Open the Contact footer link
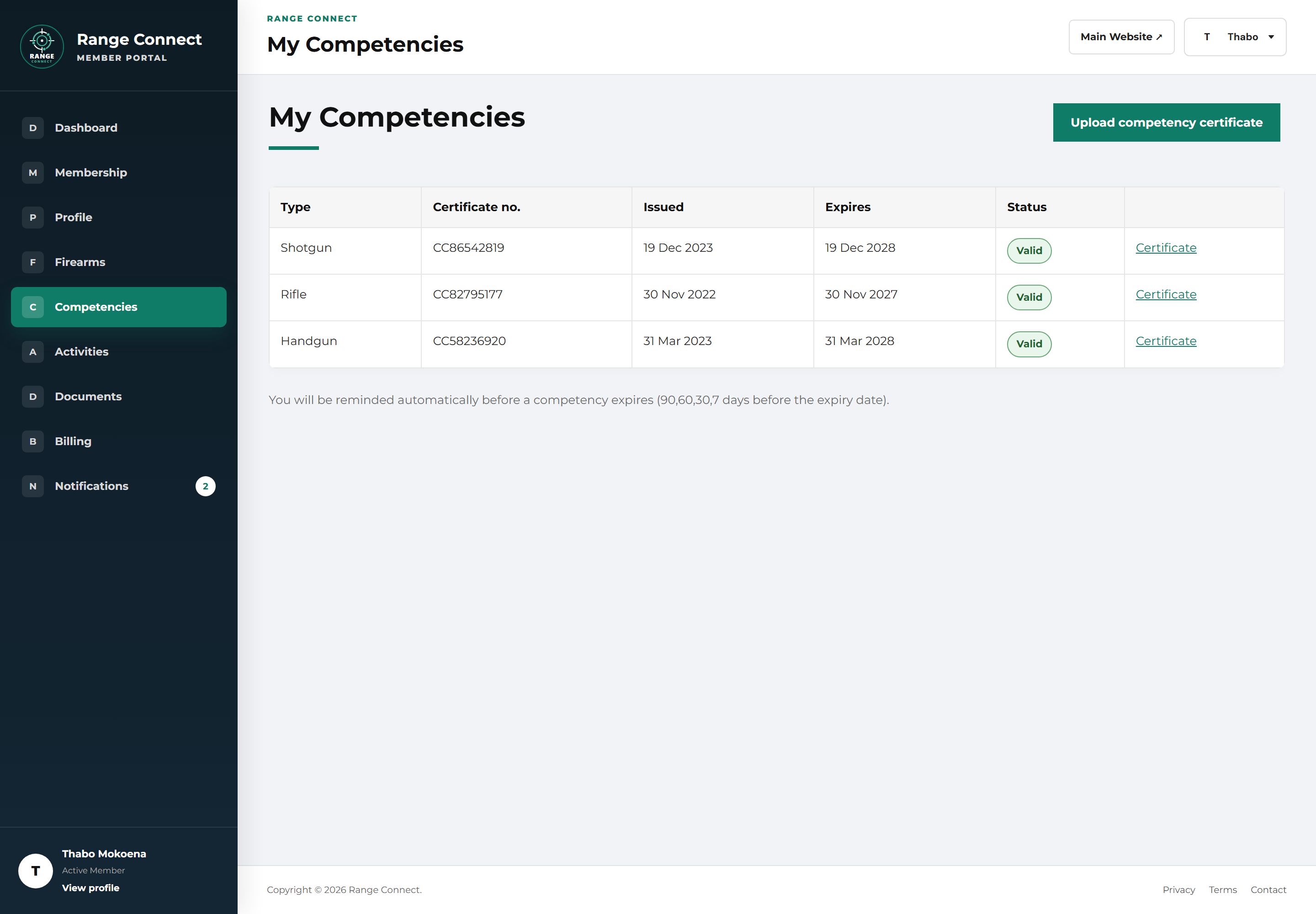This screenshot has height=914, width=1316. (1268, 889)
